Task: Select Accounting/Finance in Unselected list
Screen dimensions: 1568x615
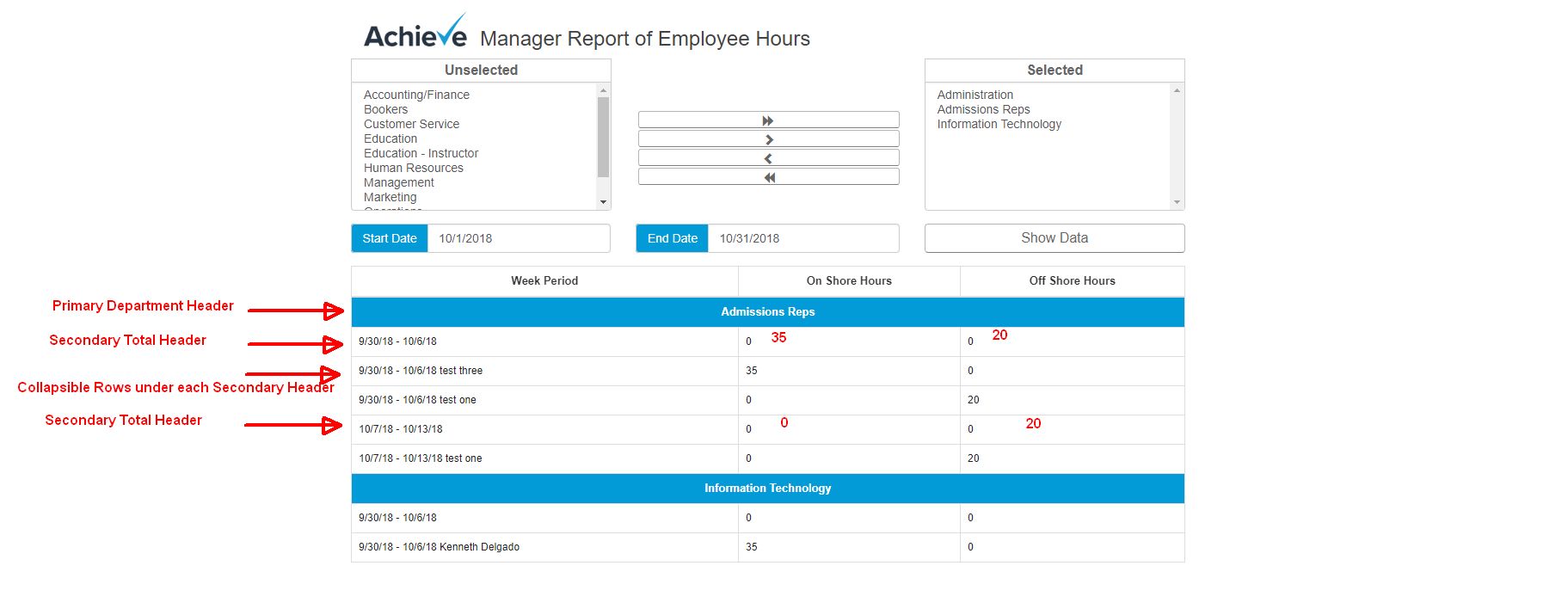Action: click(x=416, y=95)
